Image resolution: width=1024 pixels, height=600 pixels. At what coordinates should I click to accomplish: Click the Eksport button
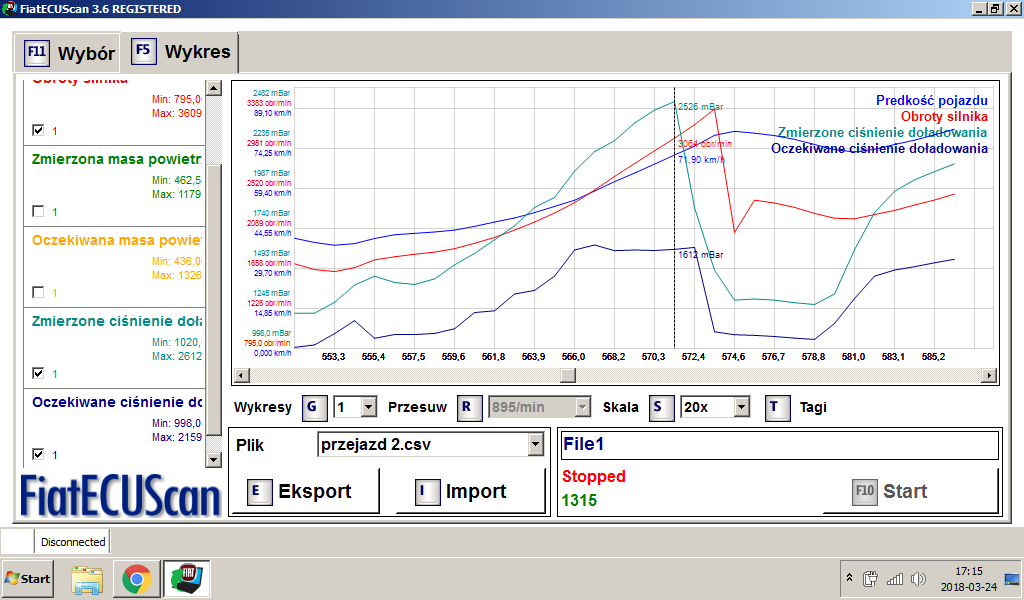(305, 491)
